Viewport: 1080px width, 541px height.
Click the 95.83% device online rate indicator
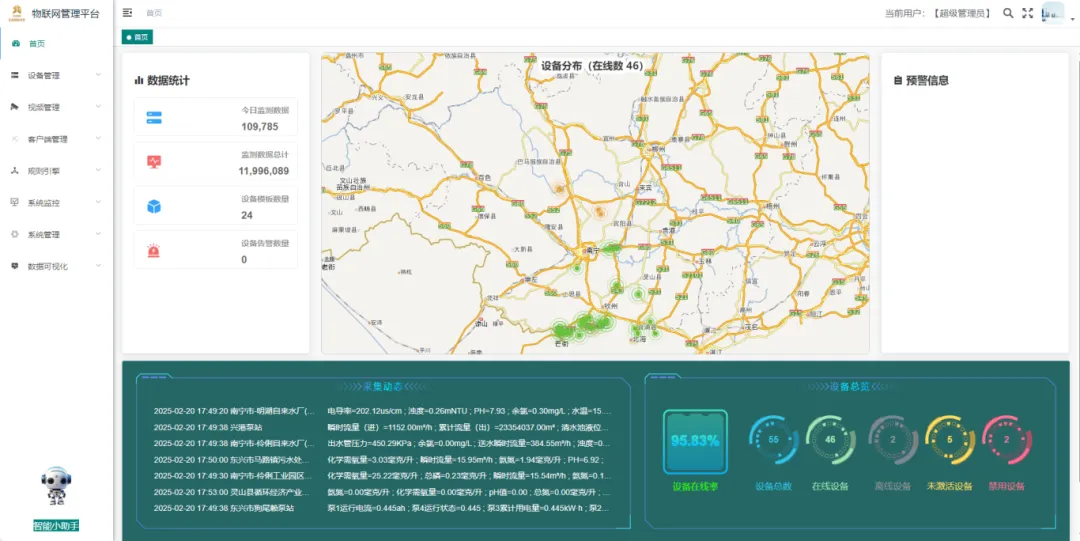(694, 441)
